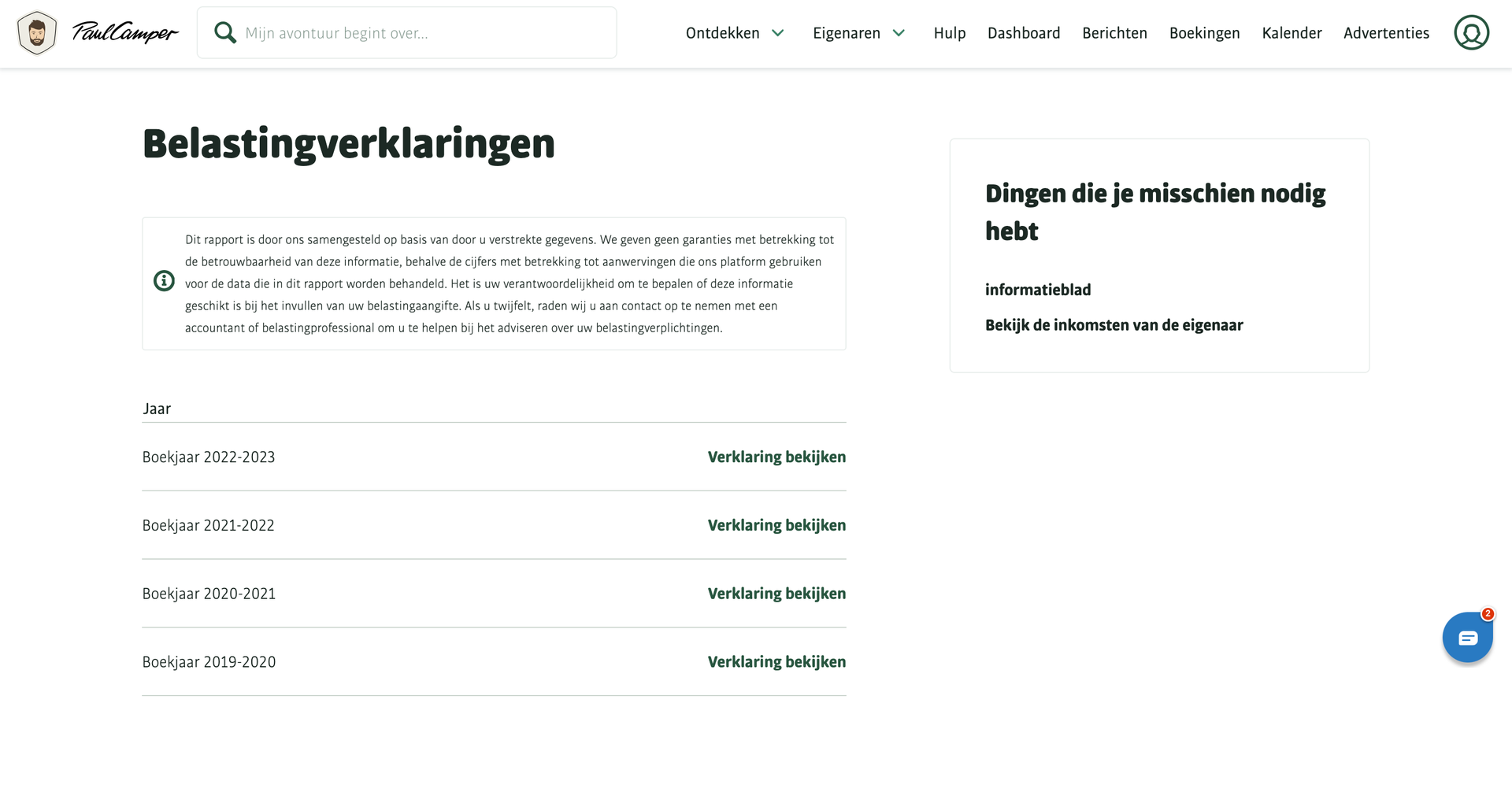Go to the Dashboard menu item
This screenshot has width=1512, height=807.
[x=1024, y=33]
